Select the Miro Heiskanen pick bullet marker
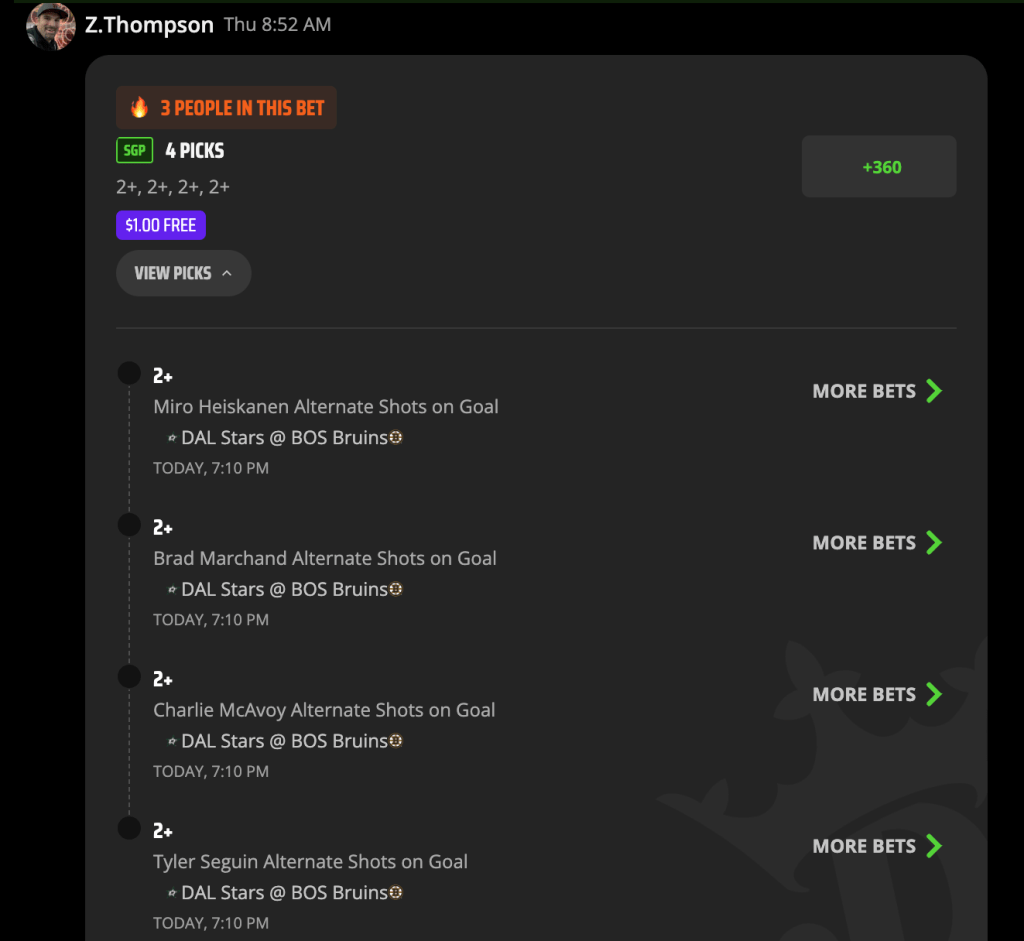The width and height of the screenshot is (1024, 941). tap(129, 374)
